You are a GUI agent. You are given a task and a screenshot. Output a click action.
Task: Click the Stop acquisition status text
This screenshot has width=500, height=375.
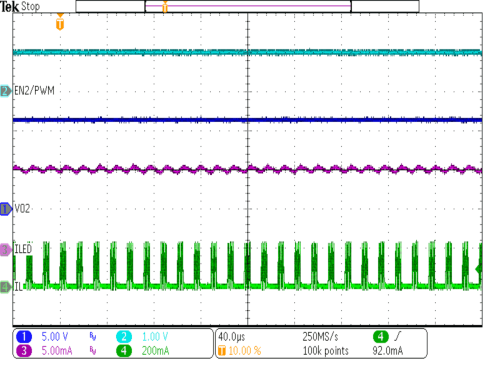pos(30,6)
